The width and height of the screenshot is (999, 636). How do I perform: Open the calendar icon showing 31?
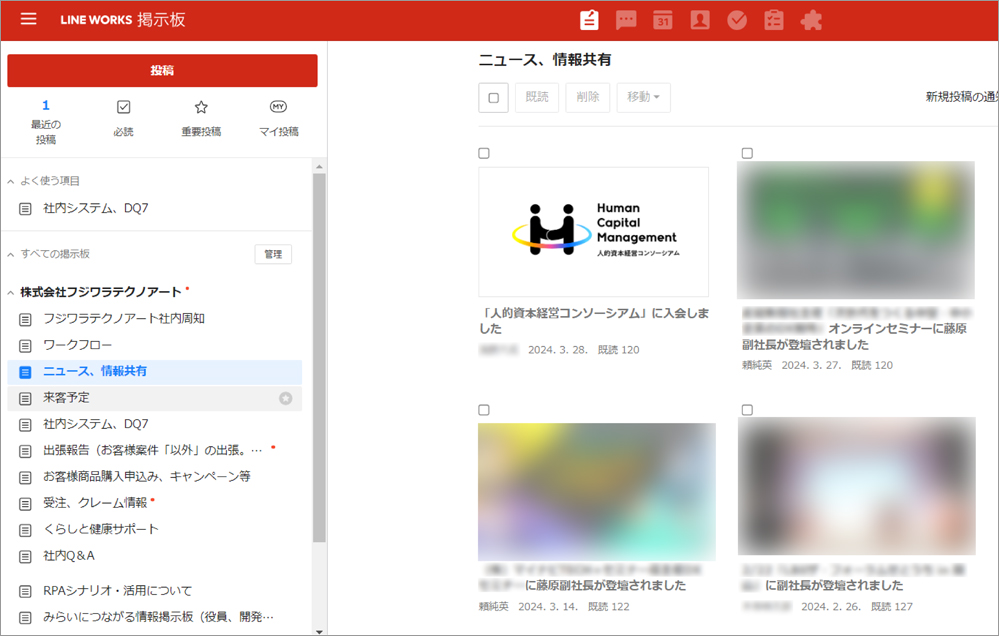pos(663,20)
